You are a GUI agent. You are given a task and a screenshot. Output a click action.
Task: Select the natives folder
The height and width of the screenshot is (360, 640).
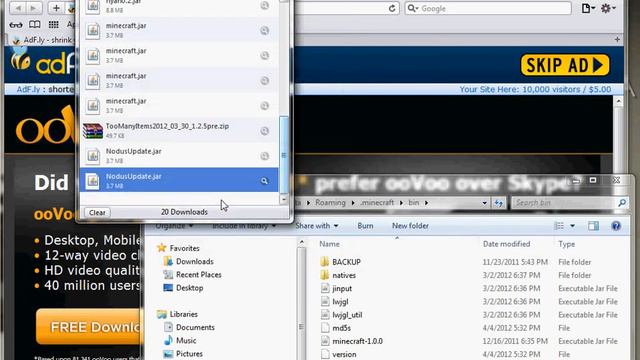click(x=344, y=275)
